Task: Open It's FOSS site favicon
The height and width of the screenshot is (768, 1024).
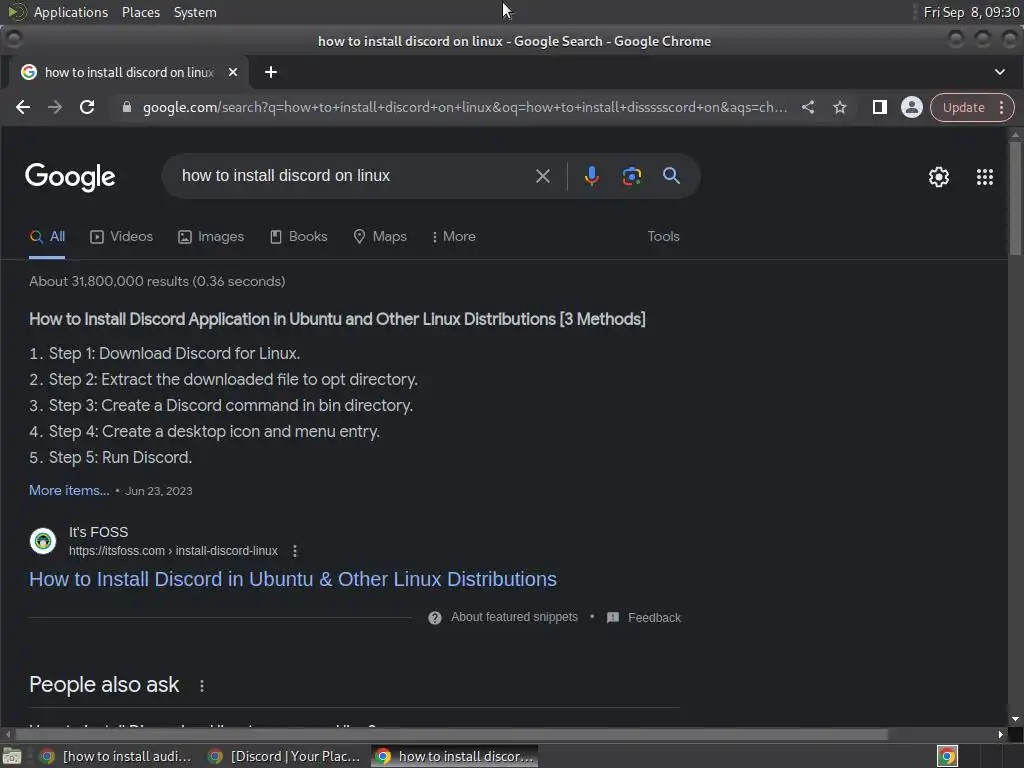Action: (x=43, y=541)
